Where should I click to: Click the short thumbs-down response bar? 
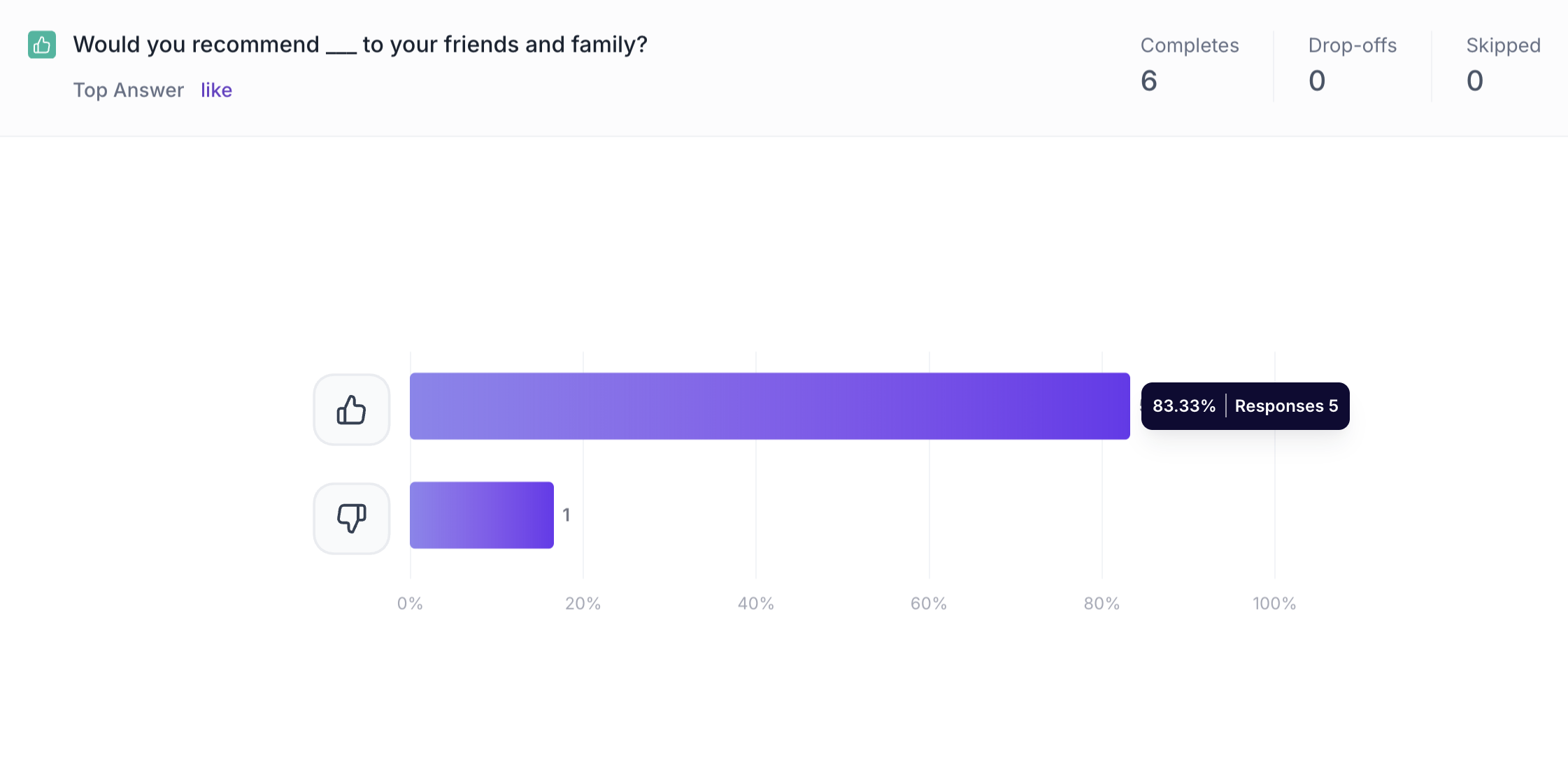(481, 515)
